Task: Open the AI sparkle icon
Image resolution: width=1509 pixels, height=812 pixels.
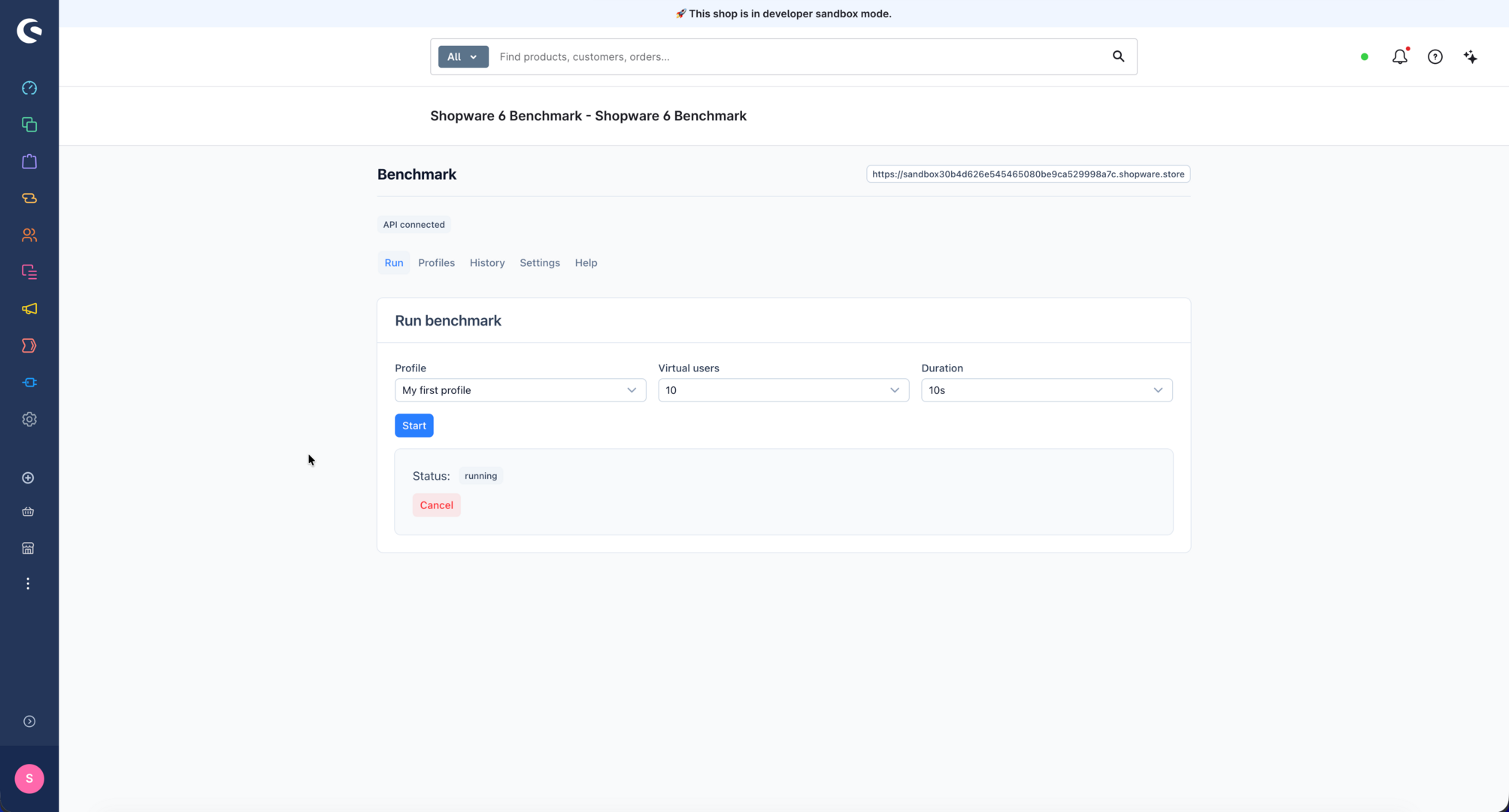Action: pyautogui.click(x=1471, y=56)
